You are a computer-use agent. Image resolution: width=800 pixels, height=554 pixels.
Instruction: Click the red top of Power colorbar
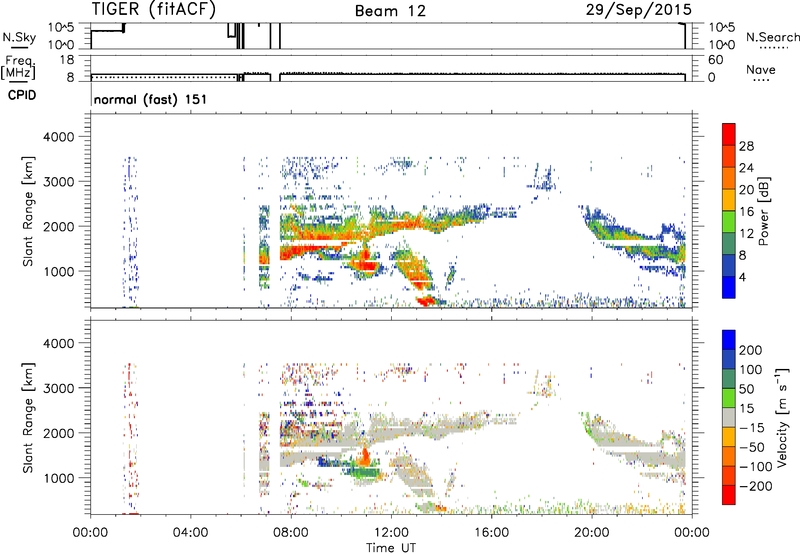tap(729, 135)
